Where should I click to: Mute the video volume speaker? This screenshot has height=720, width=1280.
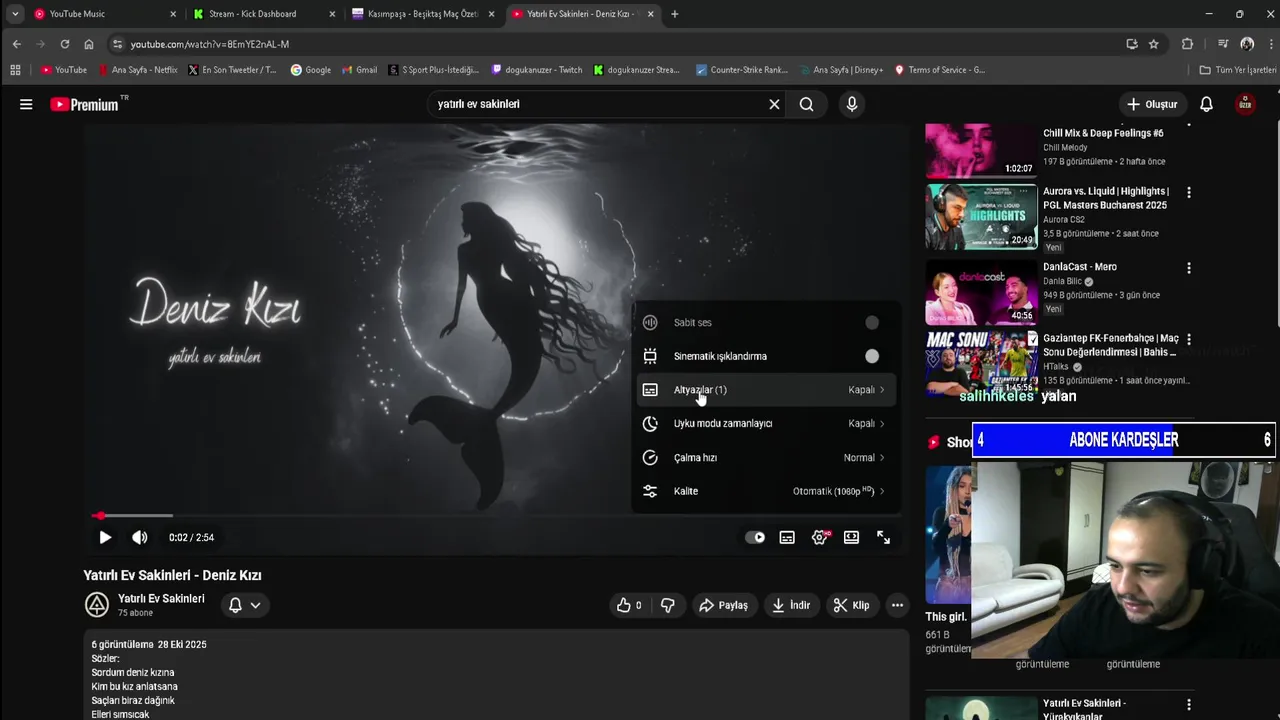click(140, 537)
